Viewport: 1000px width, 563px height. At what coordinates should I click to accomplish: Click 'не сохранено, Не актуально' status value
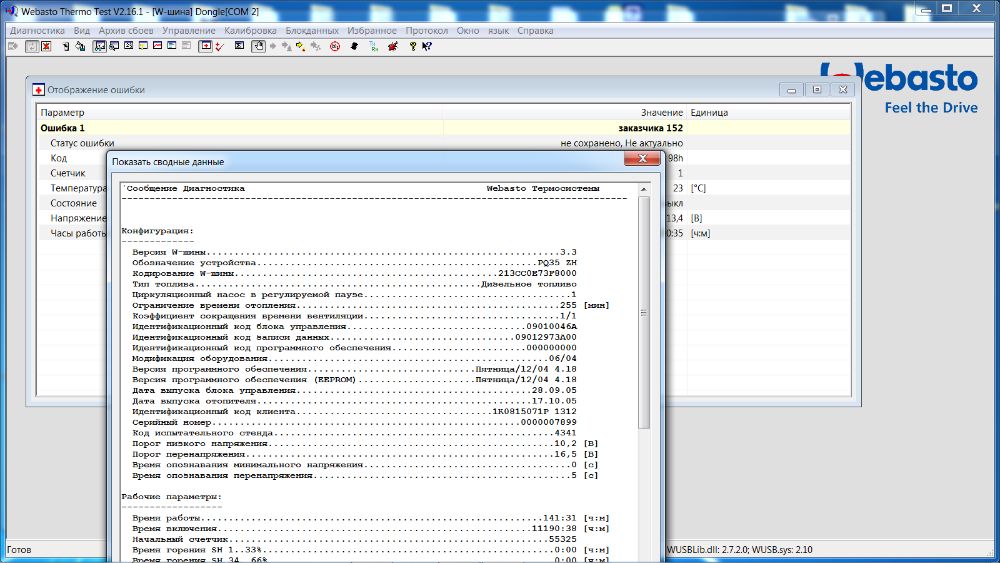click(x=622, y=143)
